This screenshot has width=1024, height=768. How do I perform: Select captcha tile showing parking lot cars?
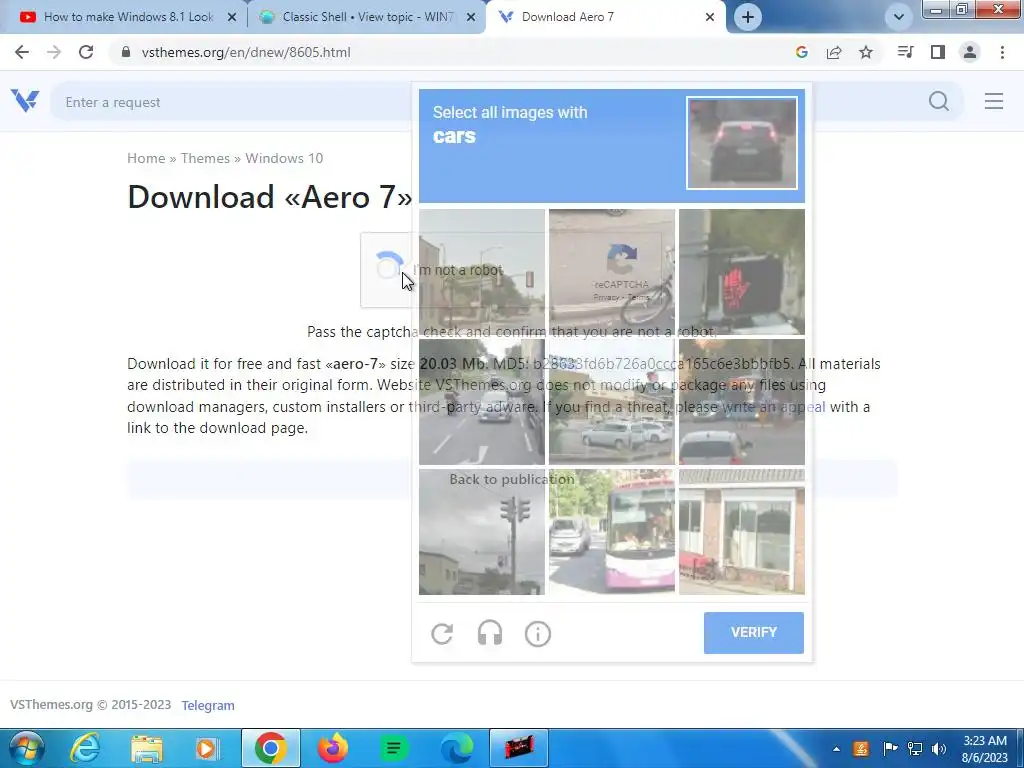612,402
